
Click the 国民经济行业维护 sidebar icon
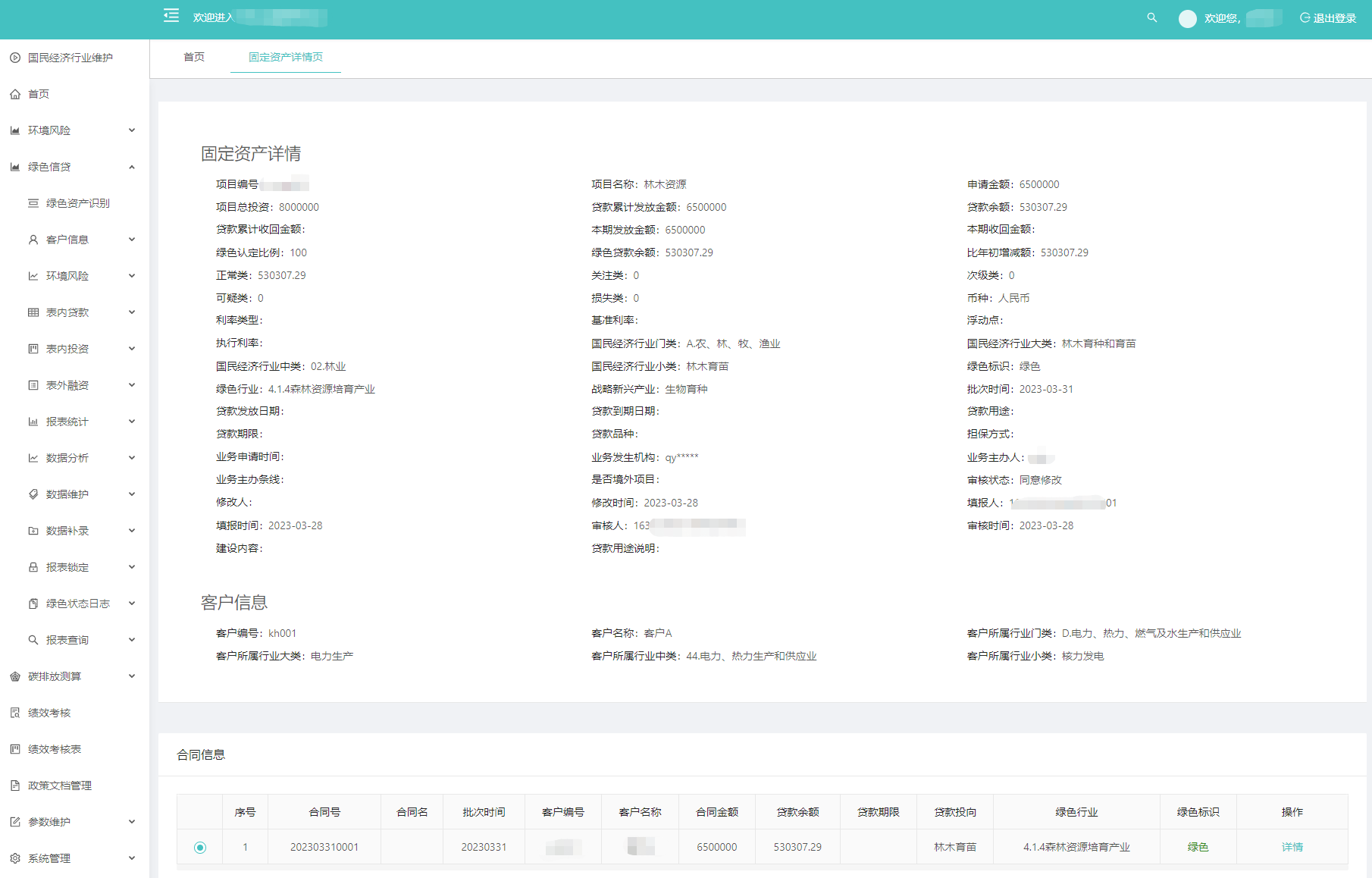pos(15,58)
